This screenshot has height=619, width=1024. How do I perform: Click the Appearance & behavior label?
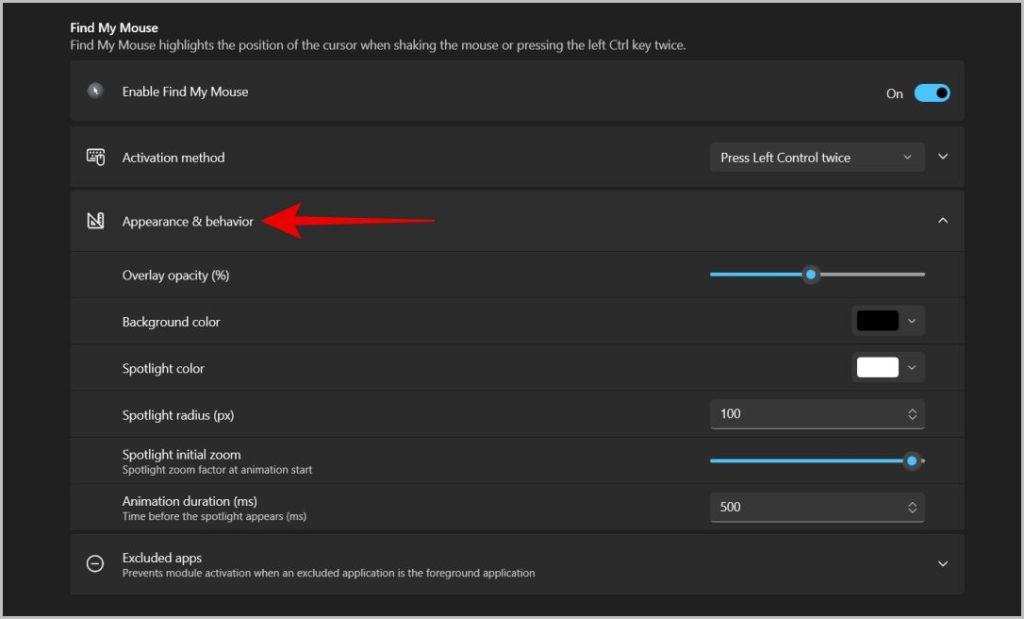[x=187, y=221]
